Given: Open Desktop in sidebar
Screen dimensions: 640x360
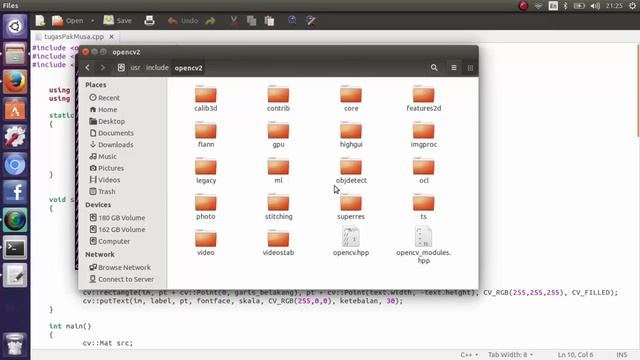Looking at the screenshot, I should 107,121.
